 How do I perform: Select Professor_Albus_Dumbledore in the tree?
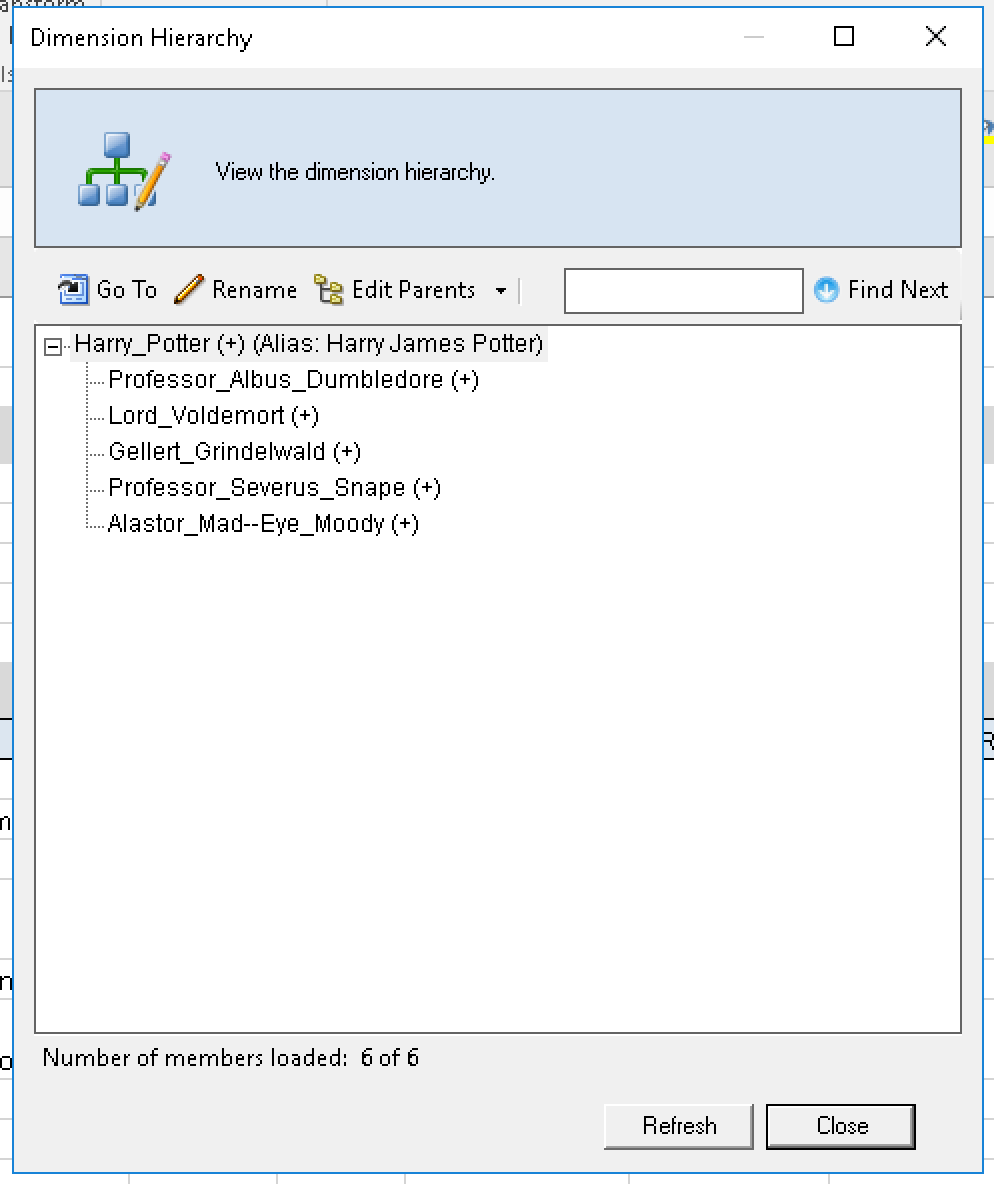[293, 380]
